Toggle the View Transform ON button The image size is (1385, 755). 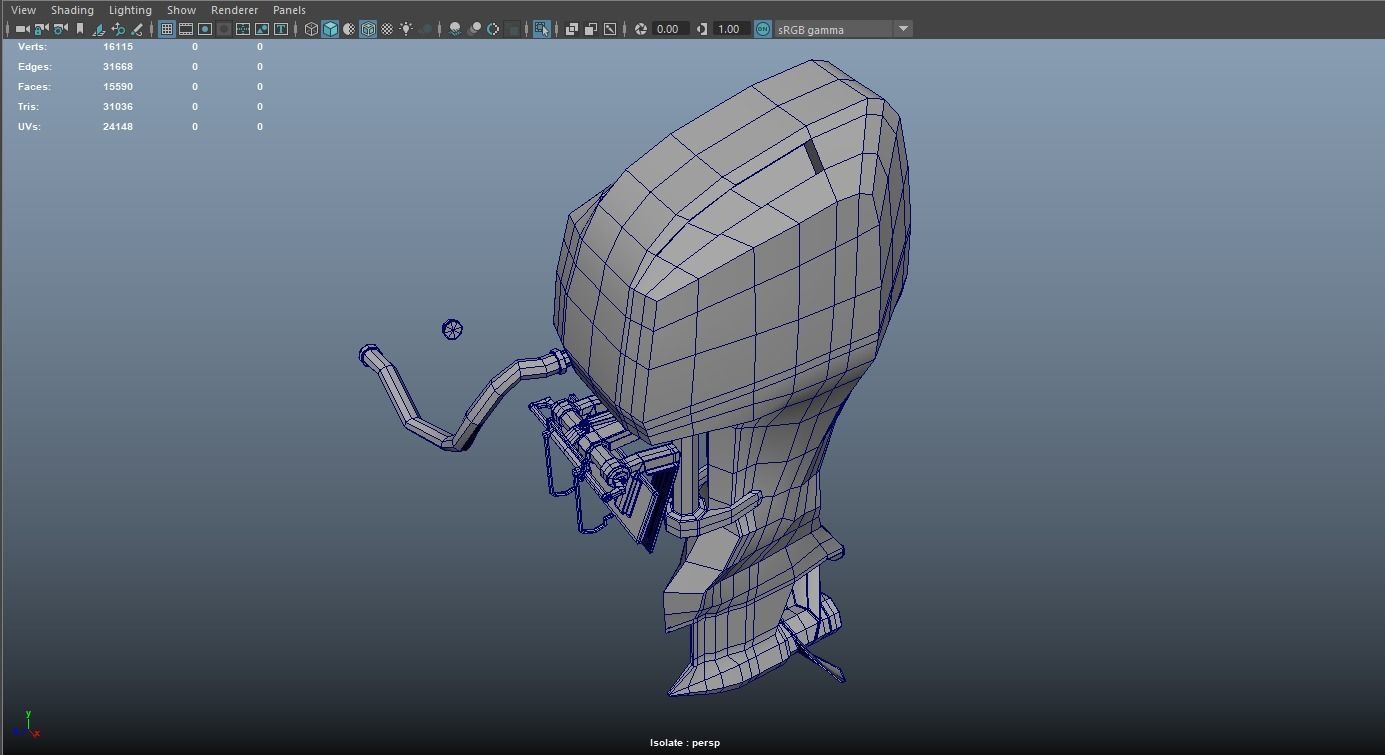pos(763,29)
